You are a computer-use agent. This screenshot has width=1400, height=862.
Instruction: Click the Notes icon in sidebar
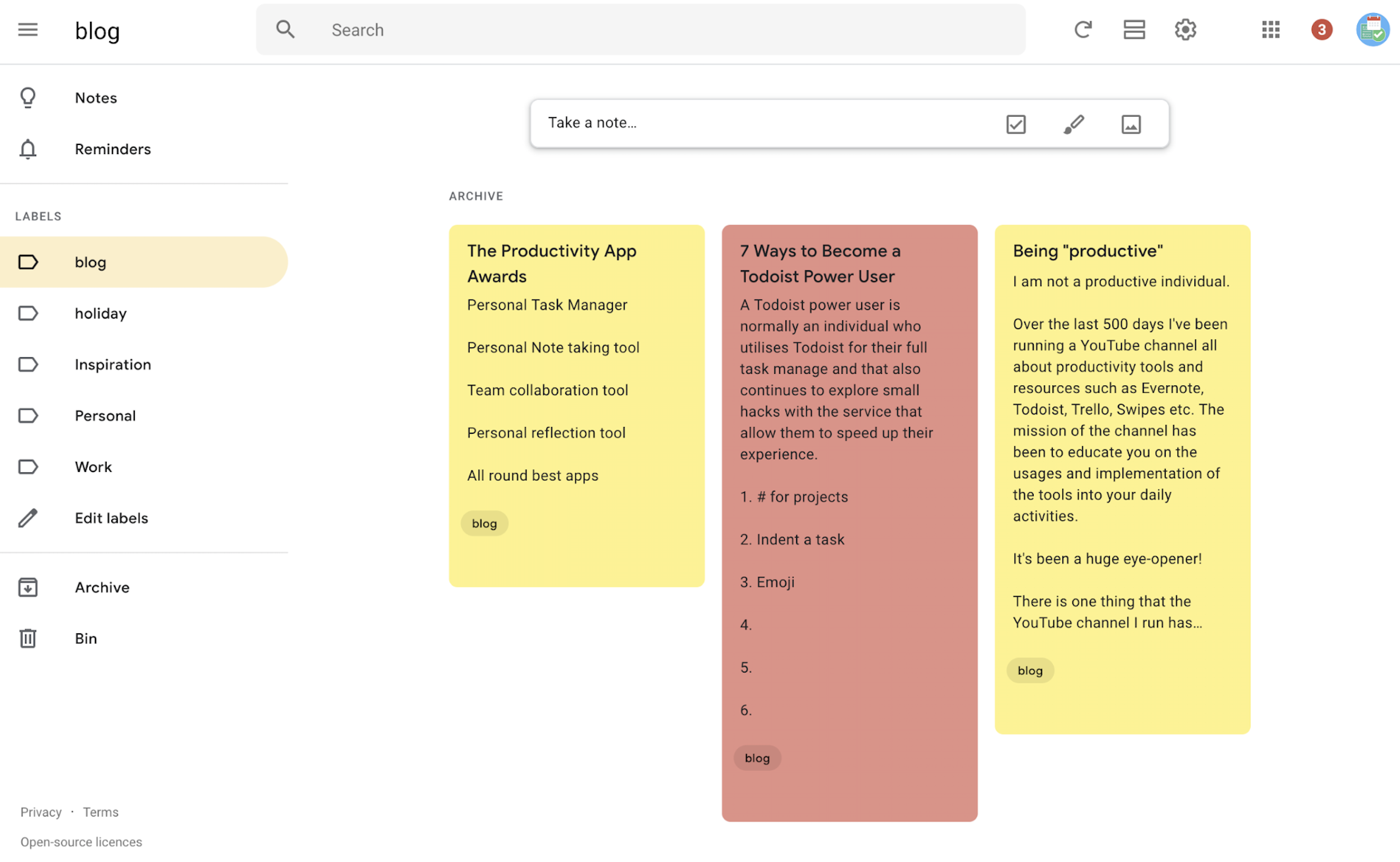[28, 97]
